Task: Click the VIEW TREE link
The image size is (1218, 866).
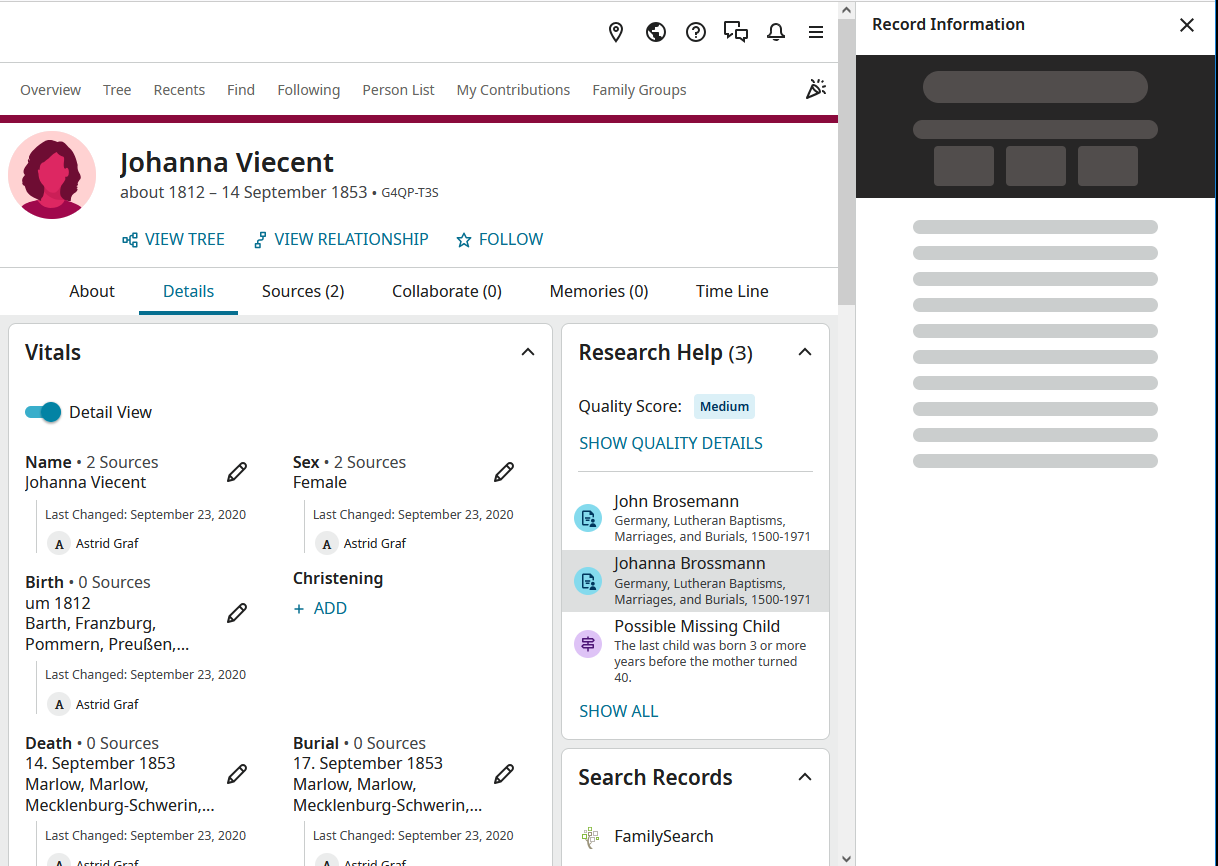Action: (x=173, y=239)
